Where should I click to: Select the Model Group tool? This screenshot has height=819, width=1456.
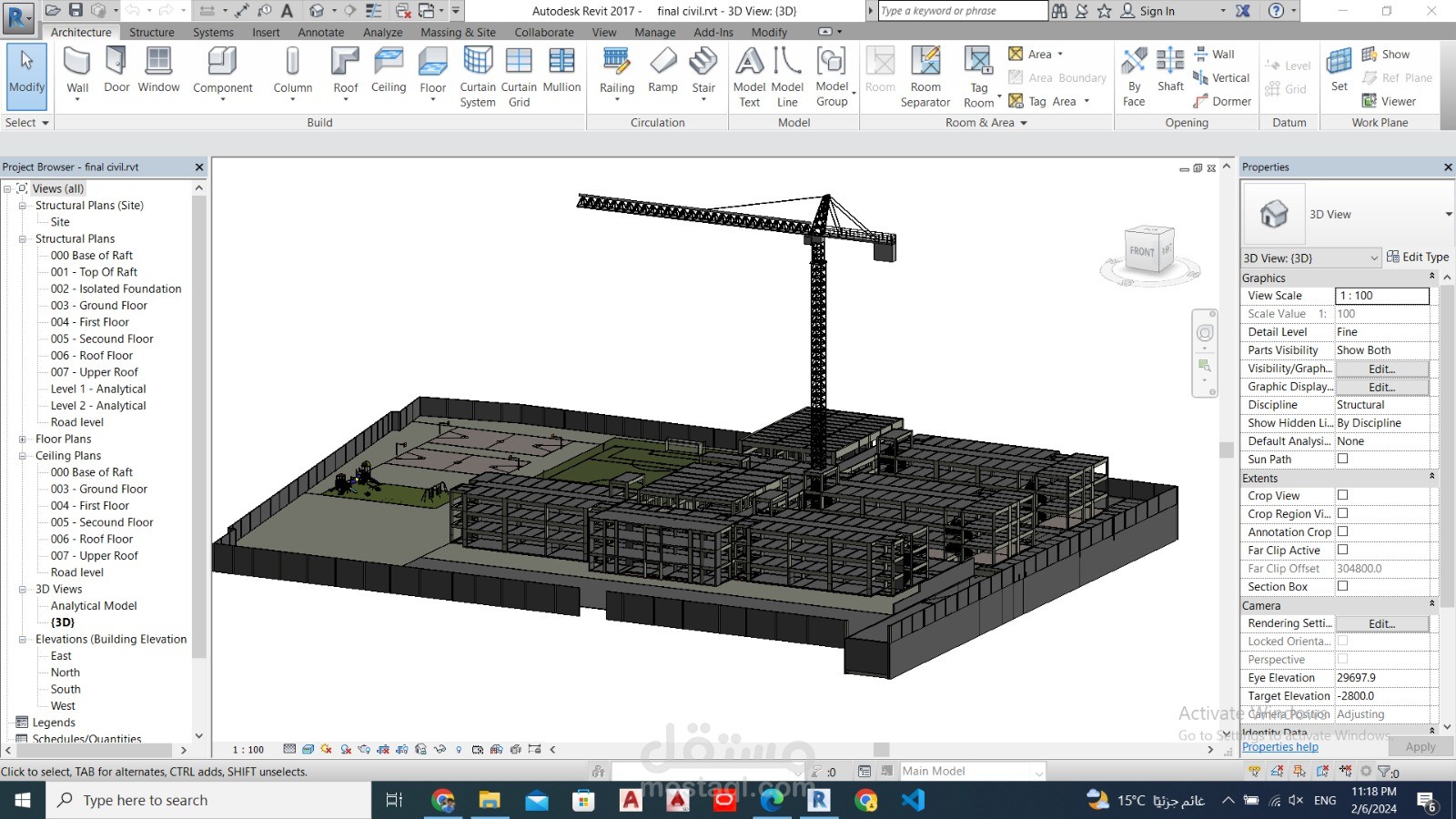[833, 76]
